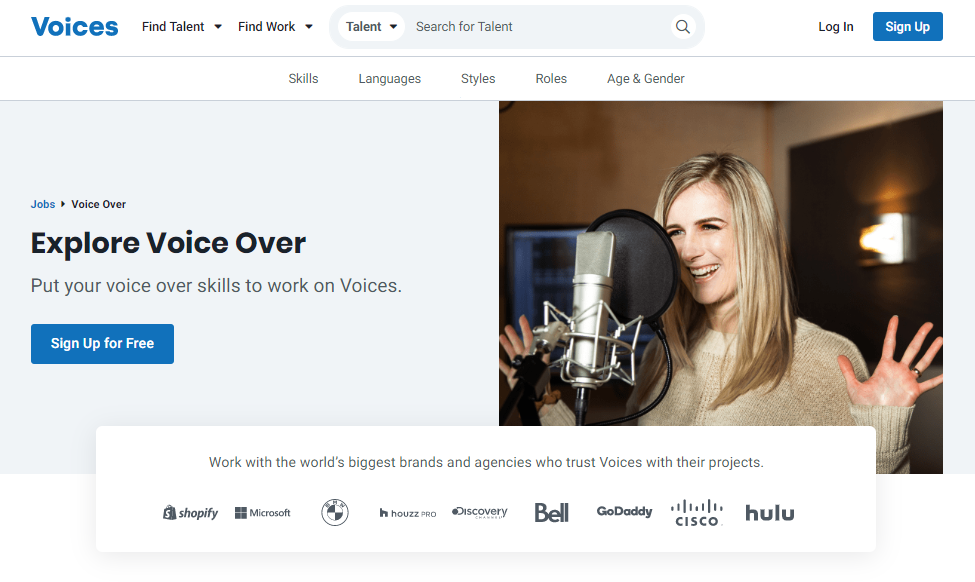975x582 pixels.
Task: Open the Styles tab
Action: pos(478,79)
